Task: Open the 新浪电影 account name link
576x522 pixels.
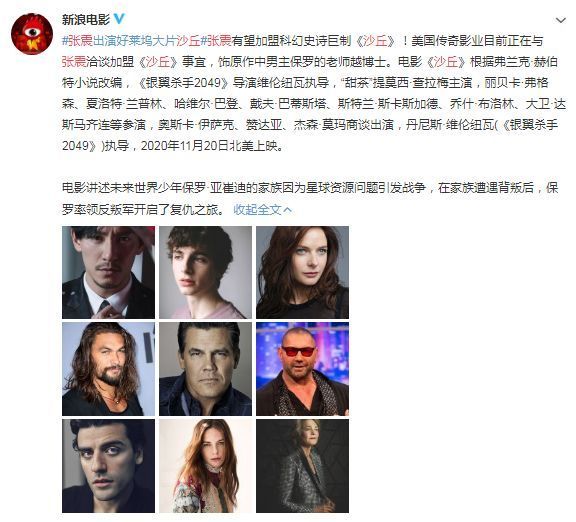Action: pyautogui.click(x=86, y=19)
